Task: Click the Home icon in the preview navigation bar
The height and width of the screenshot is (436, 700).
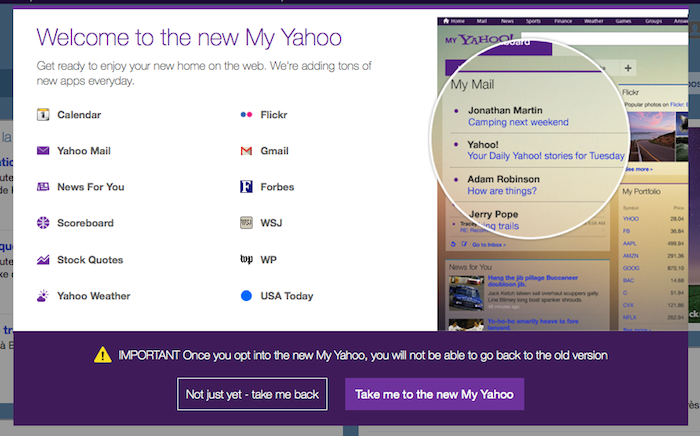Action: point(446,21)
